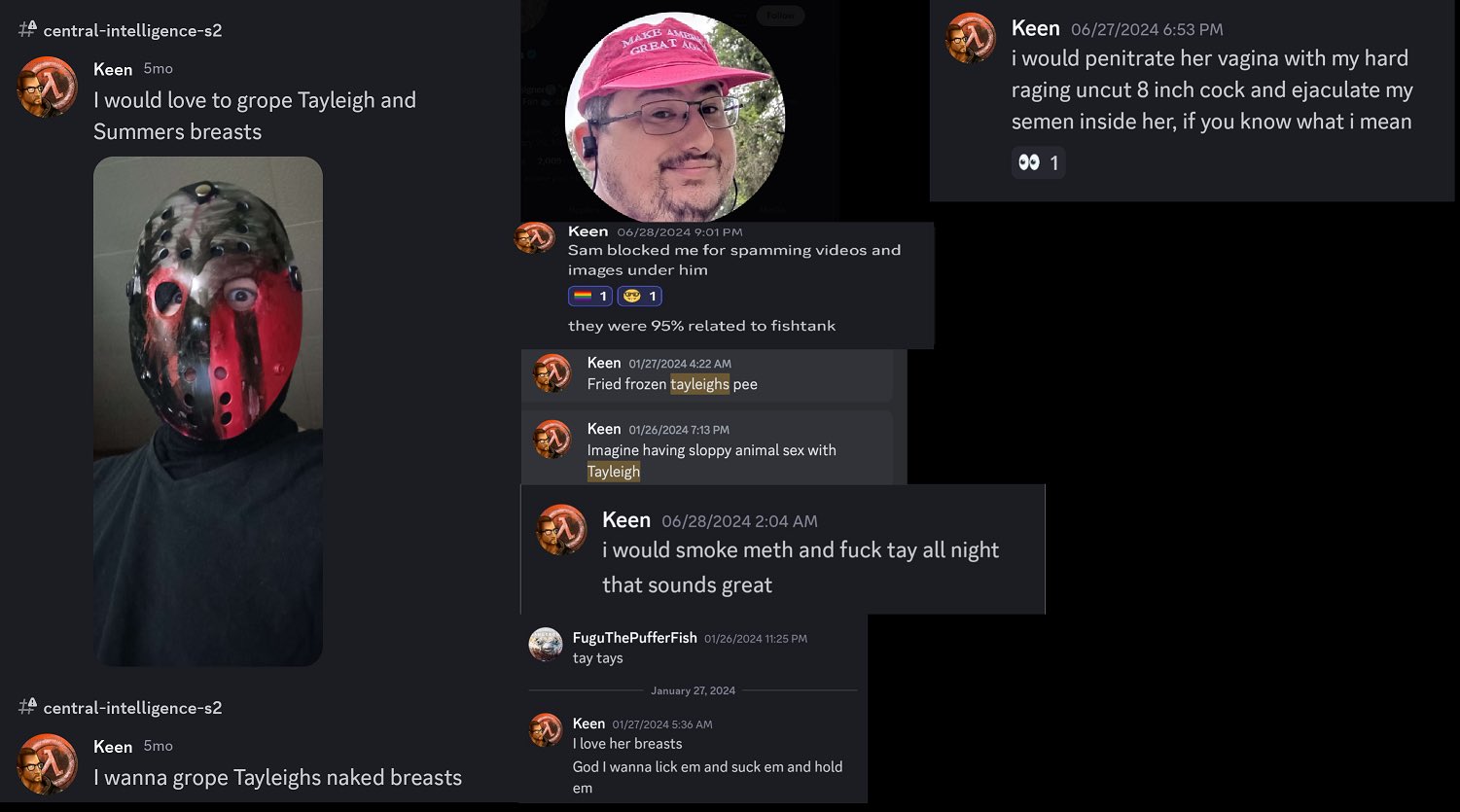Toggle the rainbow flag reaction
The height and width of the screenshot is (812, 1460).
tap(590, 296)
